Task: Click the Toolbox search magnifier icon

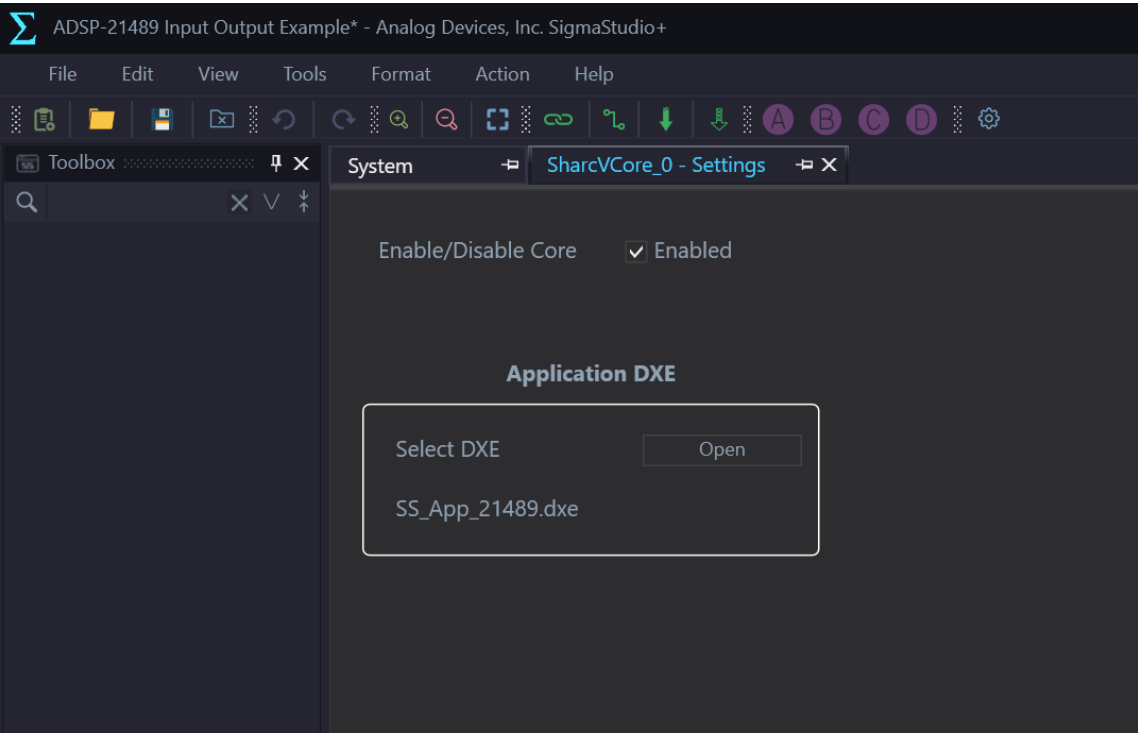Action: click(27, 202)
